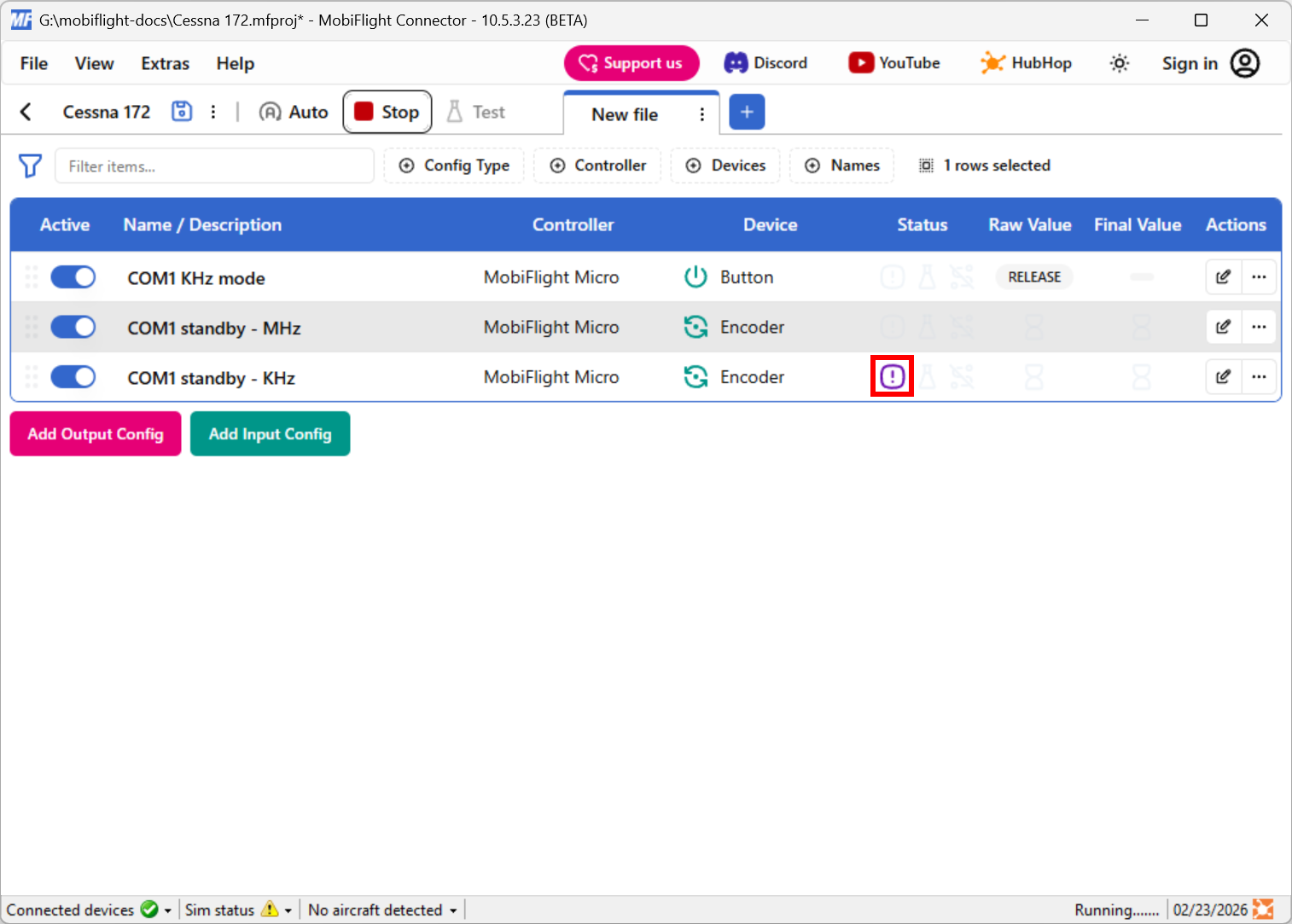
Task: Click the purple warning status icon on COM1 standby KHz
Action: coord(892,376)
